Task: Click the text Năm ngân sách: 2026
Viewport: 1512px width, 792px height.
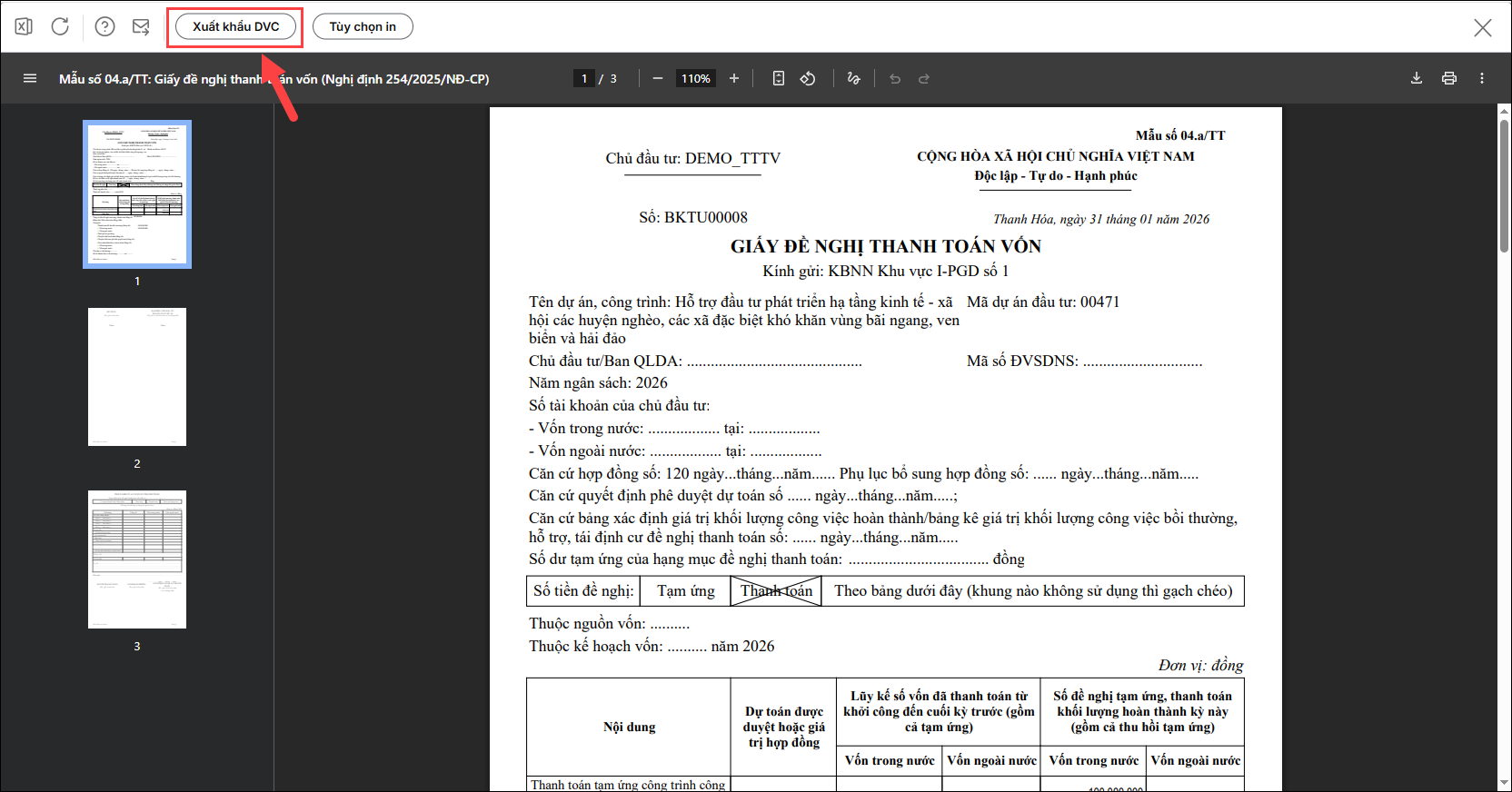Action: (x=598, y=383)
